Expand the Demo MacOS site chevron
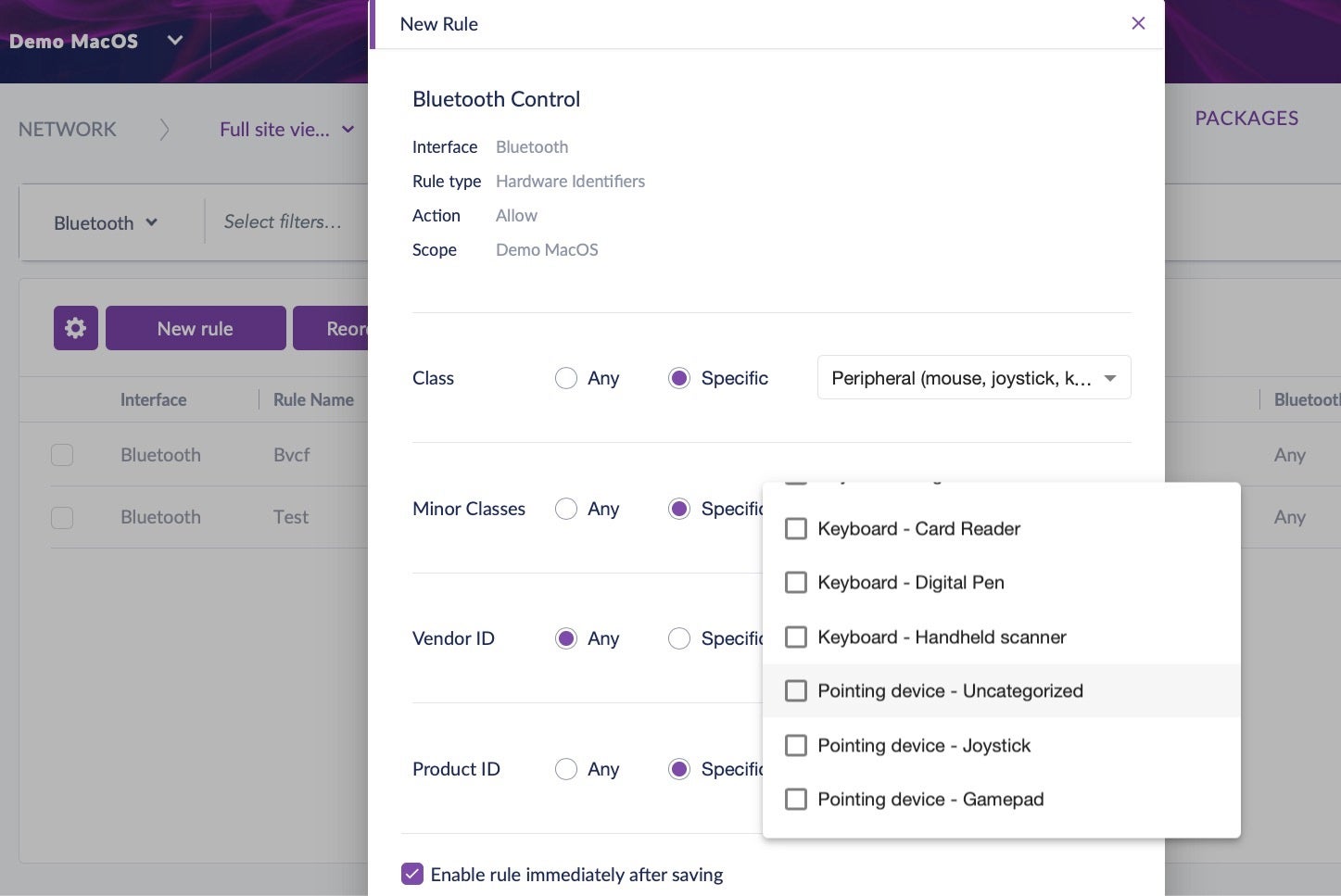The image size is (1341, 896). tap(174, 41)
